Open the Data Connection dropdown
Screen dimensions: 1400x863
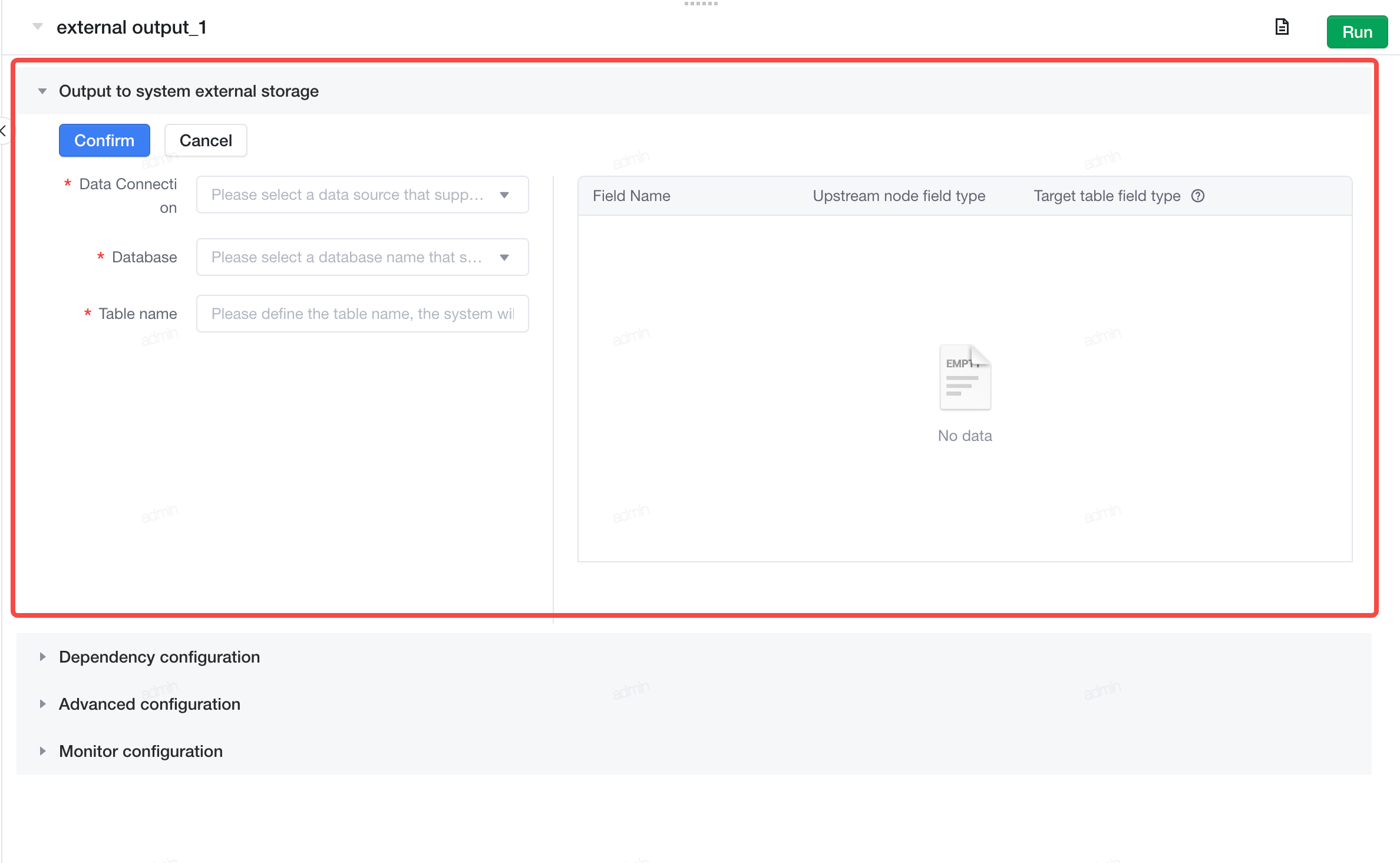[362, 195]
